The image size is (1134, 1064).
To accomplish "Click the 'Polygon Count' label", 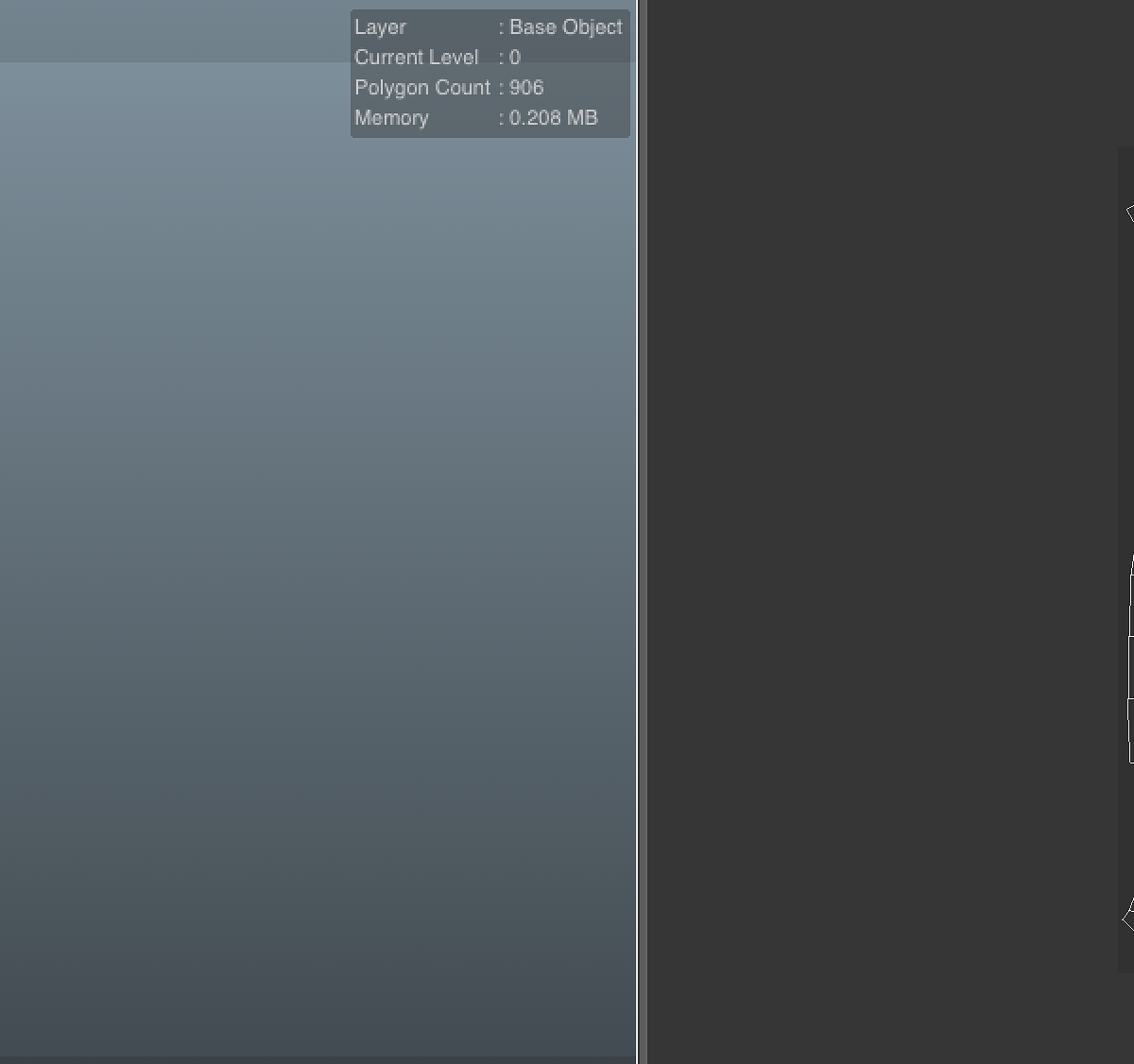I will click(422, 88).
